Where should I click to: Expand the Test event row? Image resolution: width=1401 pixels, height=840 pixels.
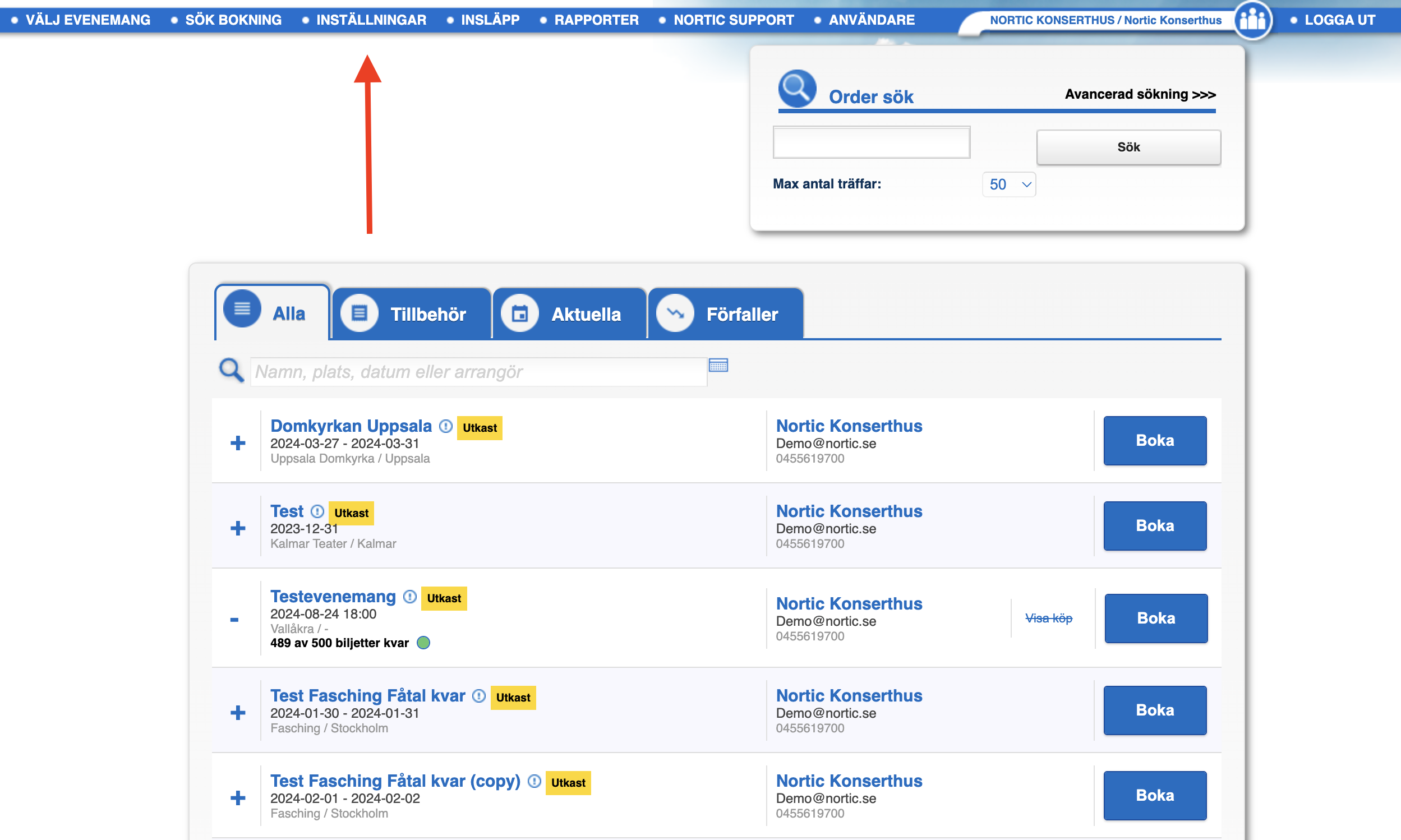[238, 528]
